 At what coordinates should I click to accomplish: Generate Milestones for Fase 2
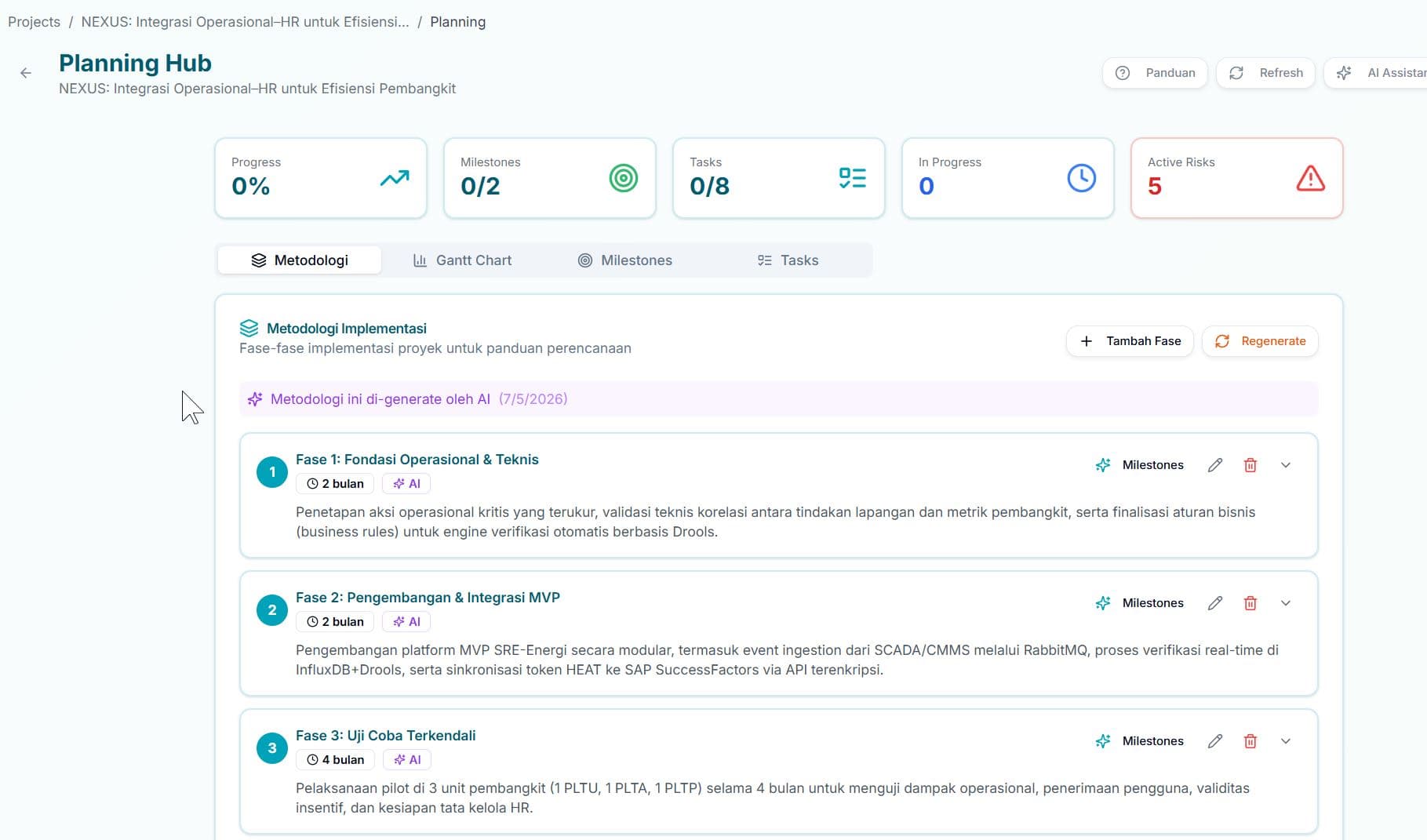click(1139, 603)
